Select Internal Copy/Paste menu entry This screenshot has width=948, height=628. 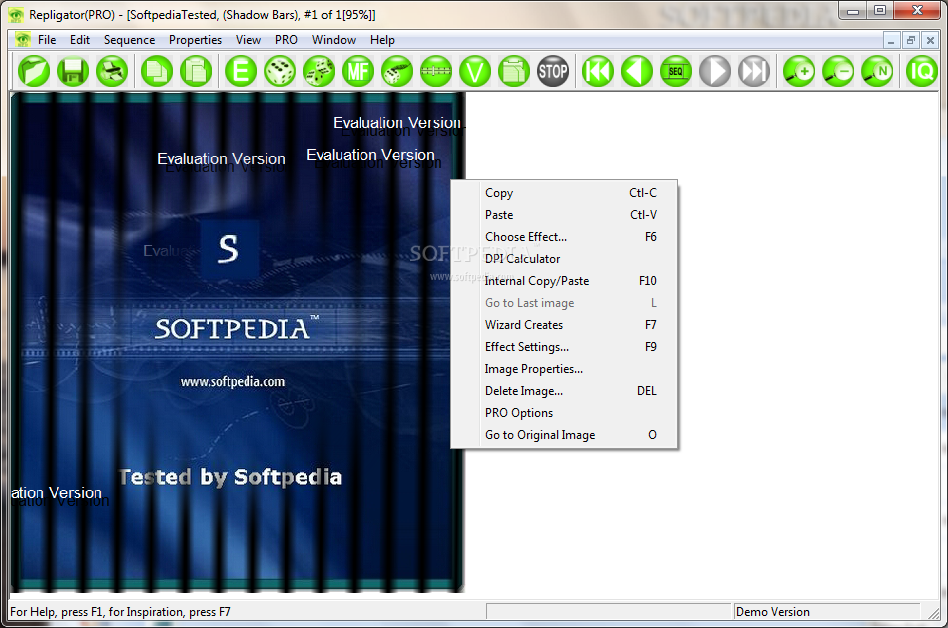[x=564, y=281]
